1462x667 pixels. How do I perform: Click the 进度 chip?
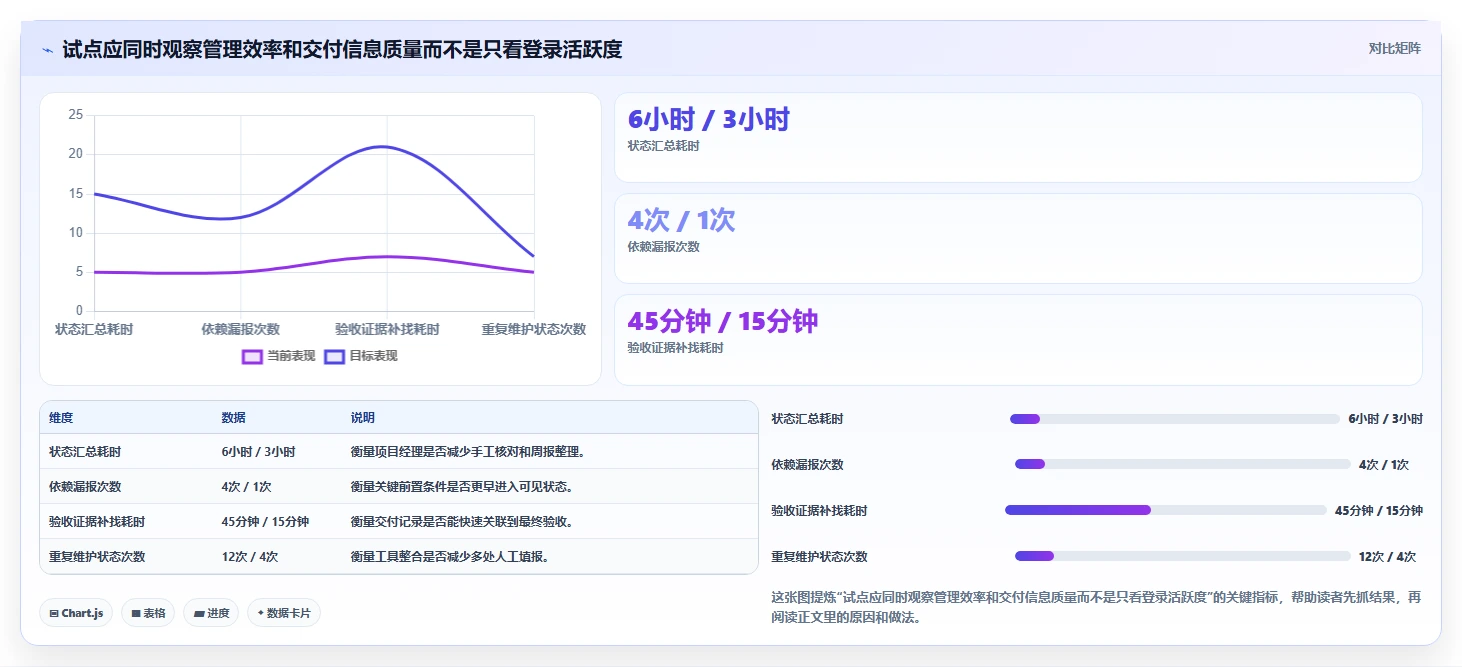tap(211, 613)
